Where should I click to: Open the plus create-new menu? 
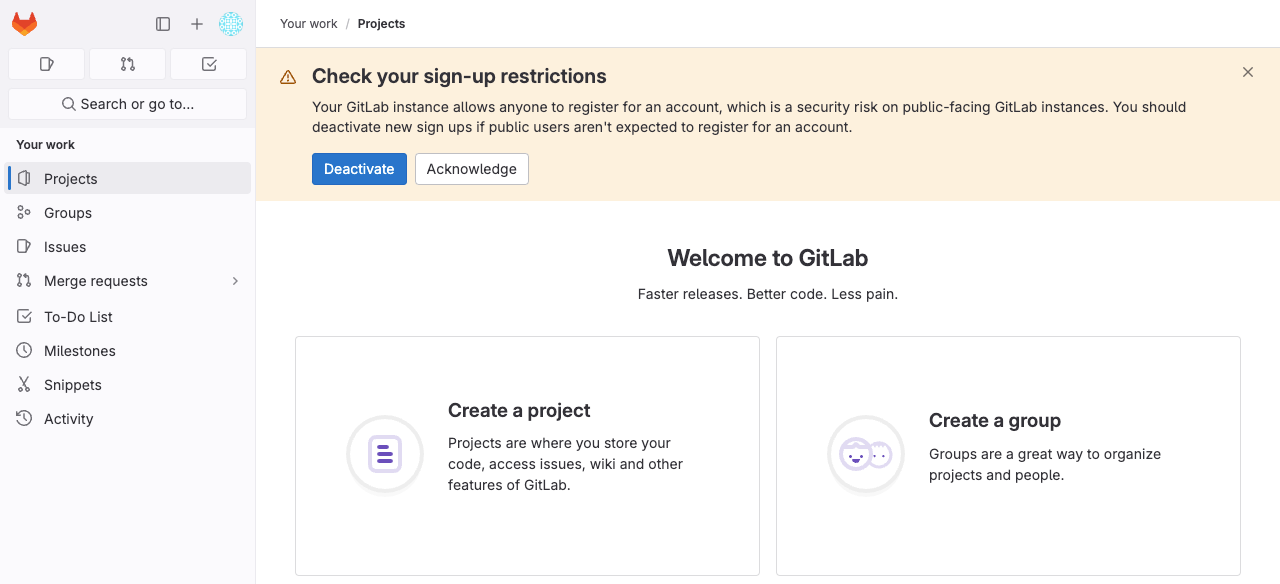click(197, 24)
